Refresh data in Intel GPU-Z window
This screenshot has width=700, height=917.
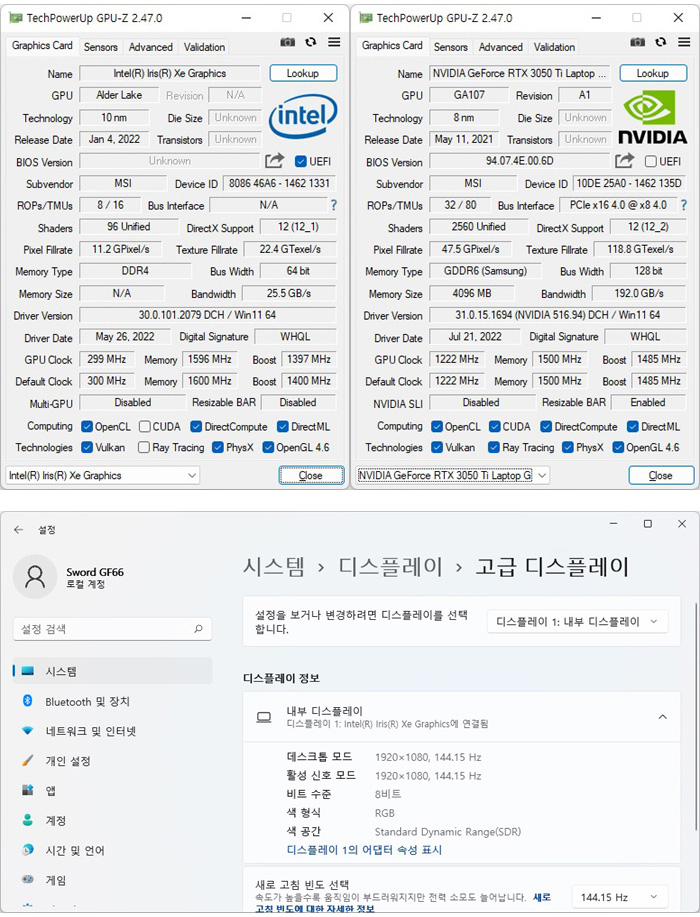pos(311,42)
